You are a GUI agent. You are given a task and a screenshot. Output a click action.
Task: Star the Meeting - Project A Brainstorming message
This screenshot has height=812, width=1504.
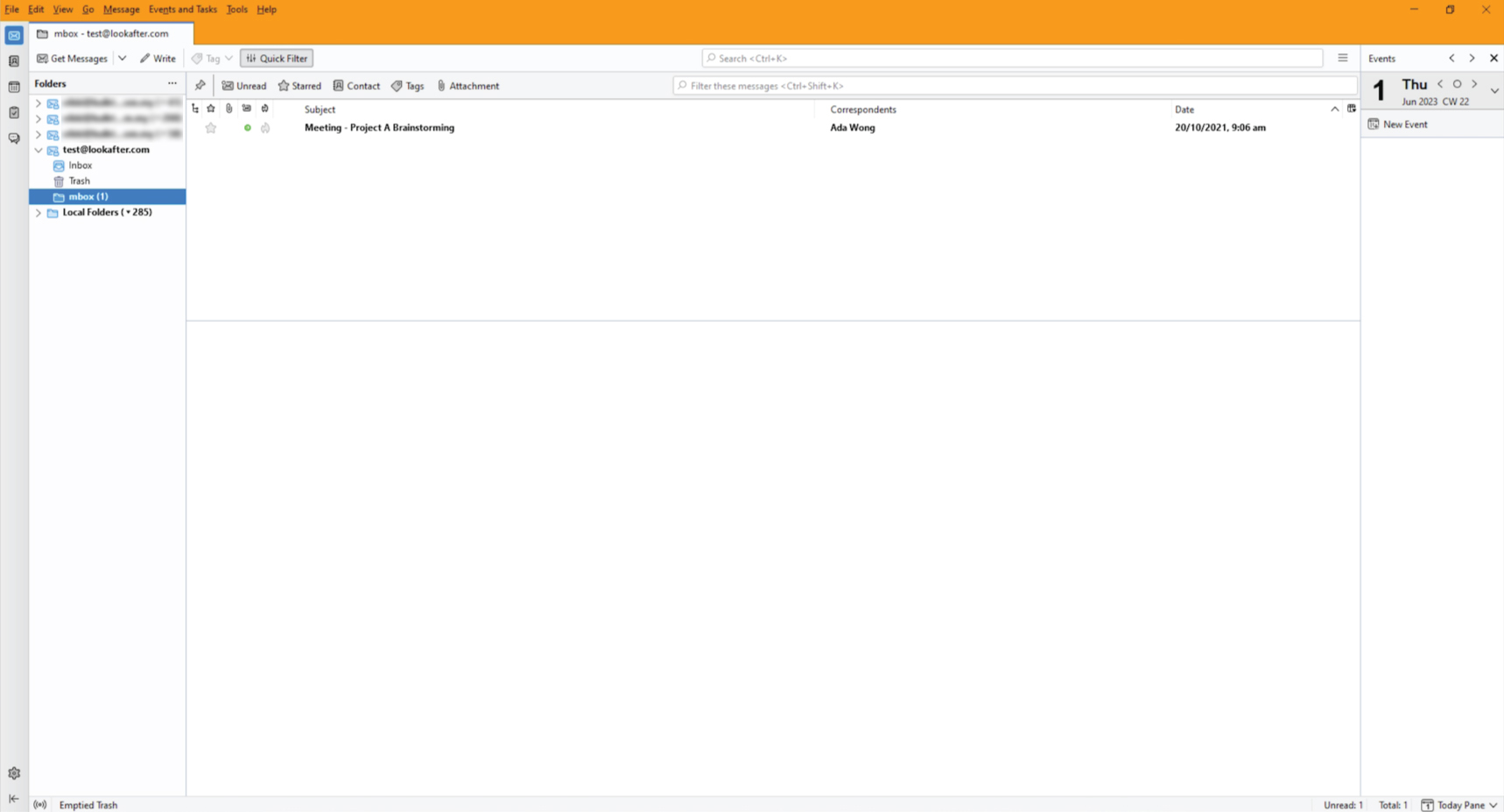pyautogui.click(x=211, y=128)
